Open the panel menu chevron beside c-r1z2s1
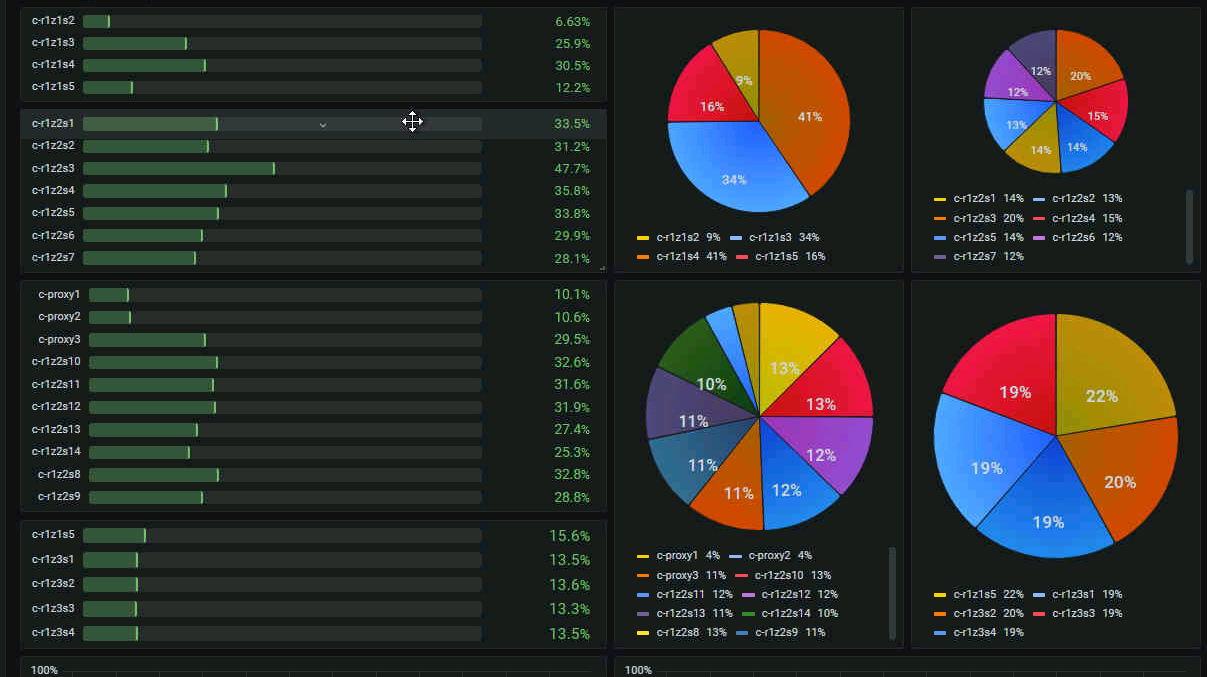 pyautogui.click(x=322, y=125)
